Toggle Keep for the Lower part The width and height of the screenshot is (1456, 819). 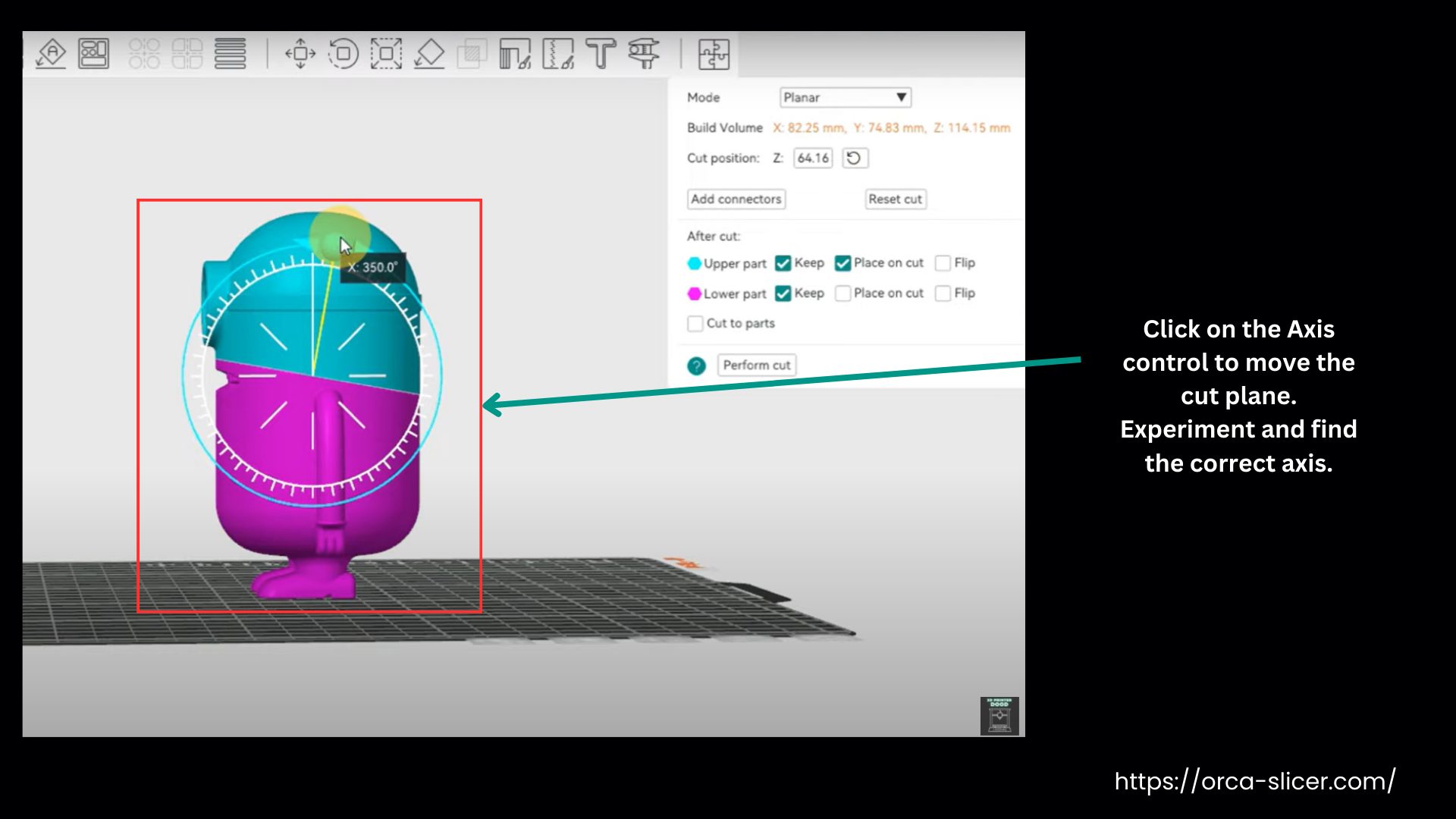pyautogui.click(x=783, y=293)
